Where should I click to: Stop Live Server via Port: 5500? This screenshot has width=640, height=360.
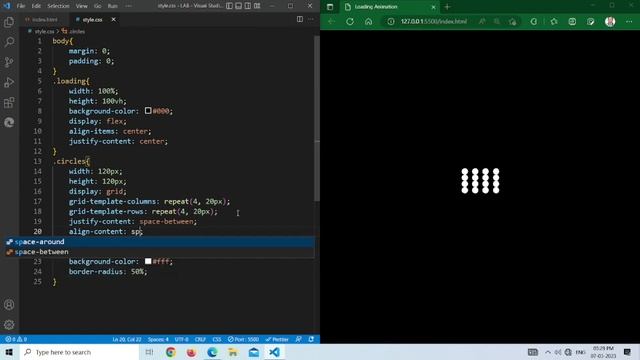point(243,339)
